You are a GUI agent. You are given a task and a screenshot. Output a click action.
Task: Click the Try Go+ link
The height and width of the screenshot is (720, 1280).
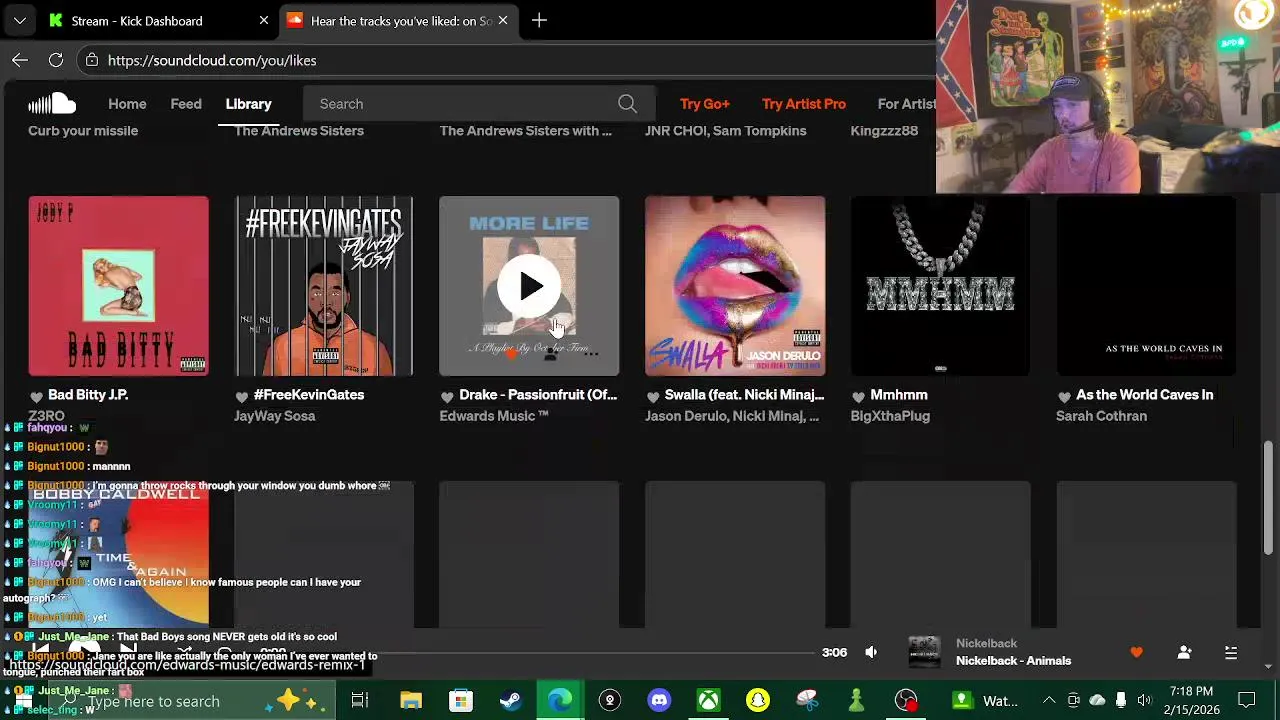click(x=705, y=104)
